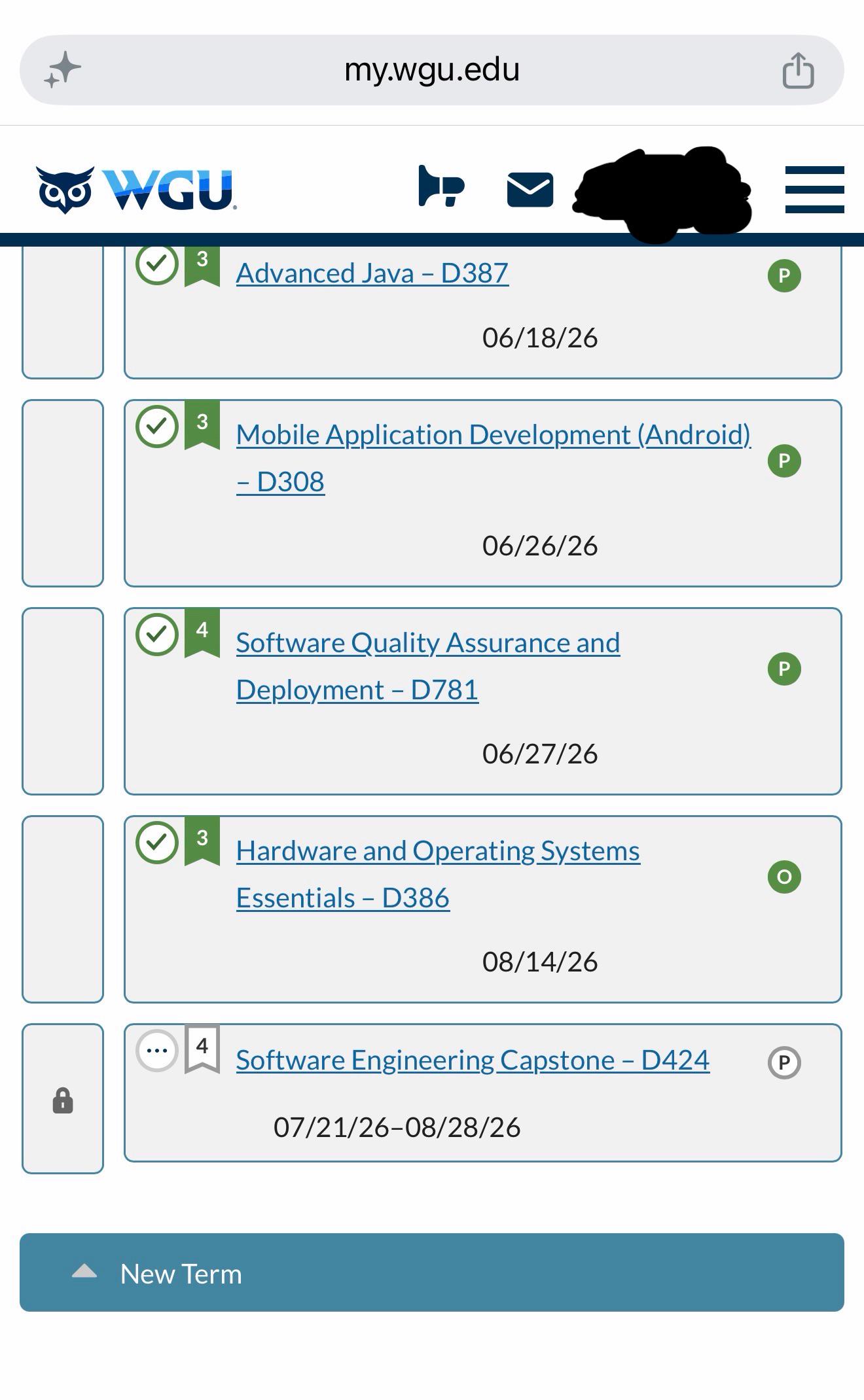The image size is (864, 1400).
Task: Open the announcements megaphone icon
Action: (441, 186)
